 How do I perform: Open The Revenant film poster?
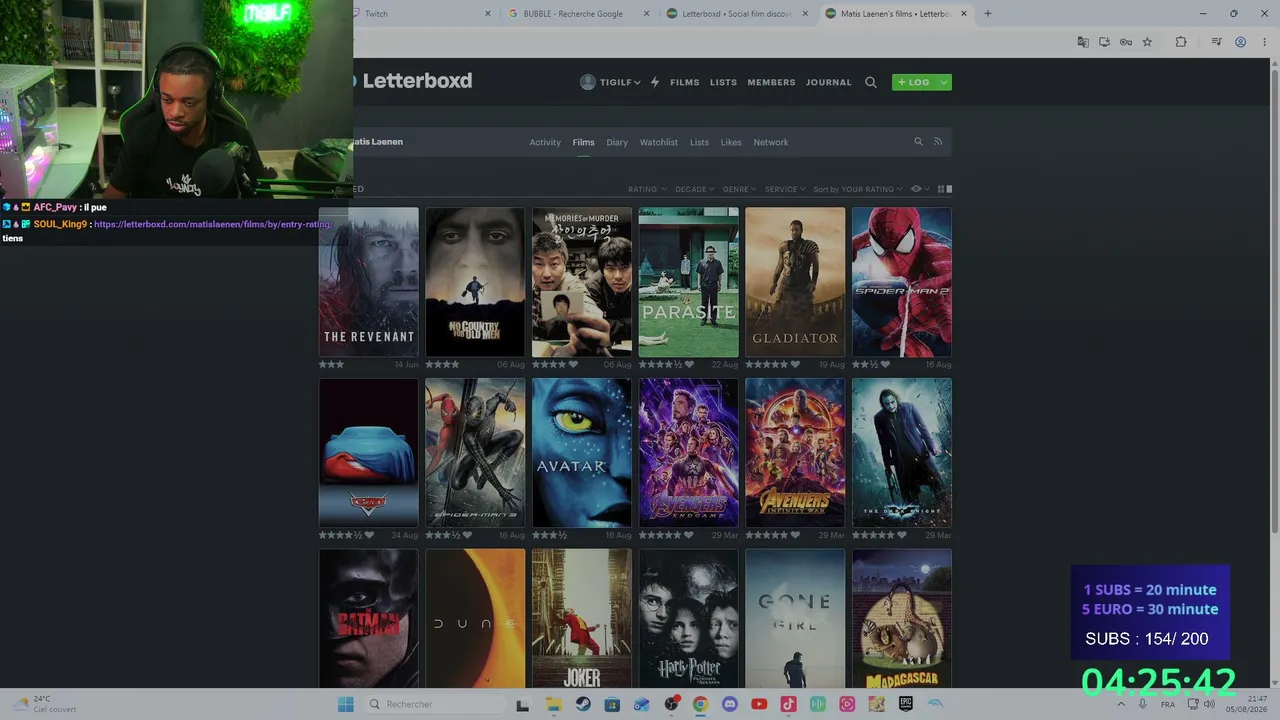coord(369,282)
